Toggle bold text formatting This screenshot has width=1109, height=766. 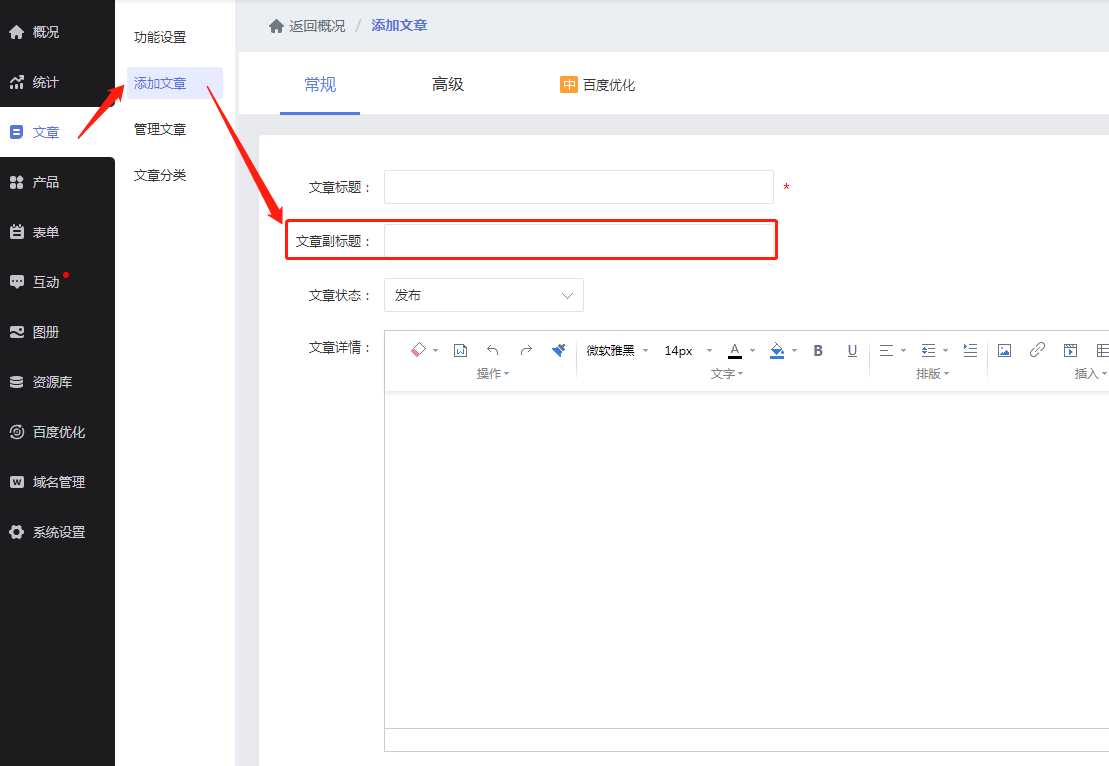point(818,350)
